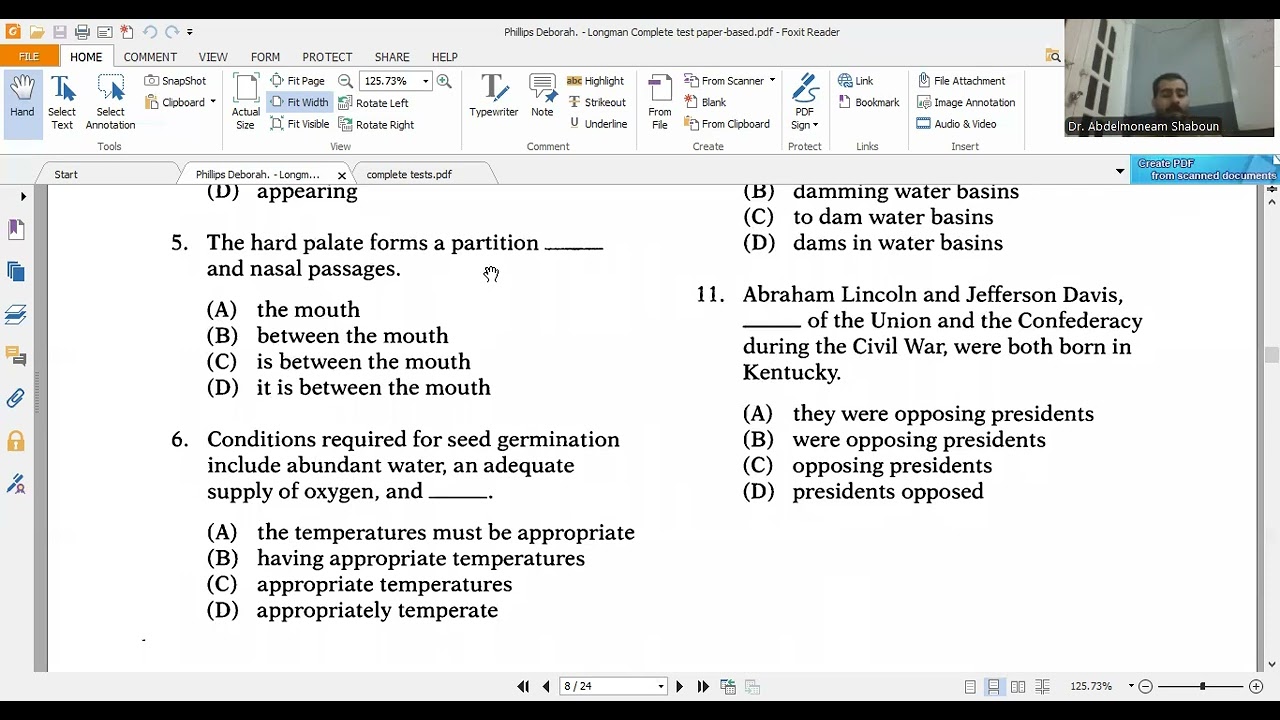The image size is (1280, 720).
Task: Go to the next page
Action: coord(679,686)
